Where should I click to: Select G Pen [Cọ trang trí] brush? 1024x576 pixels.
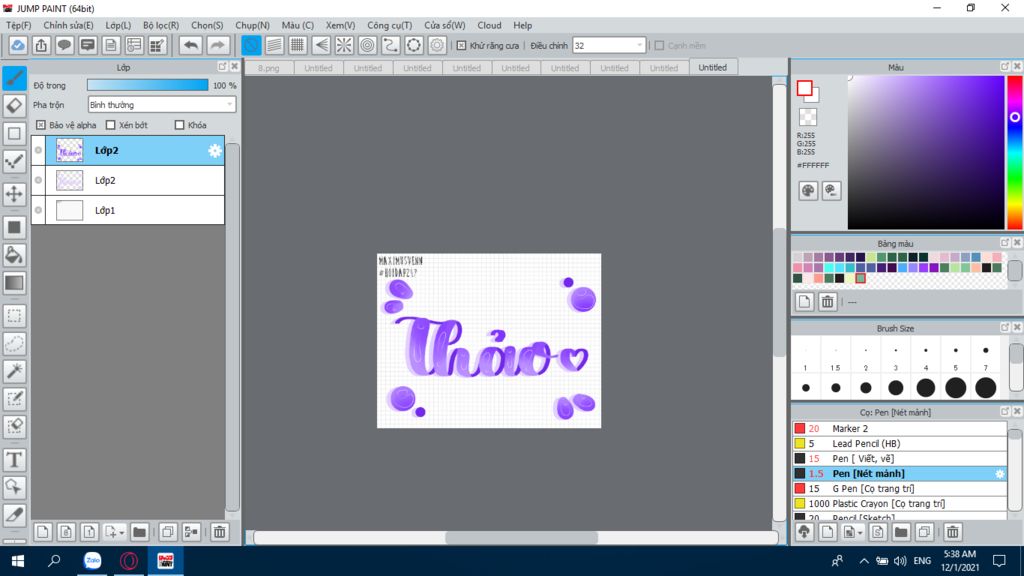coord(899,488)
